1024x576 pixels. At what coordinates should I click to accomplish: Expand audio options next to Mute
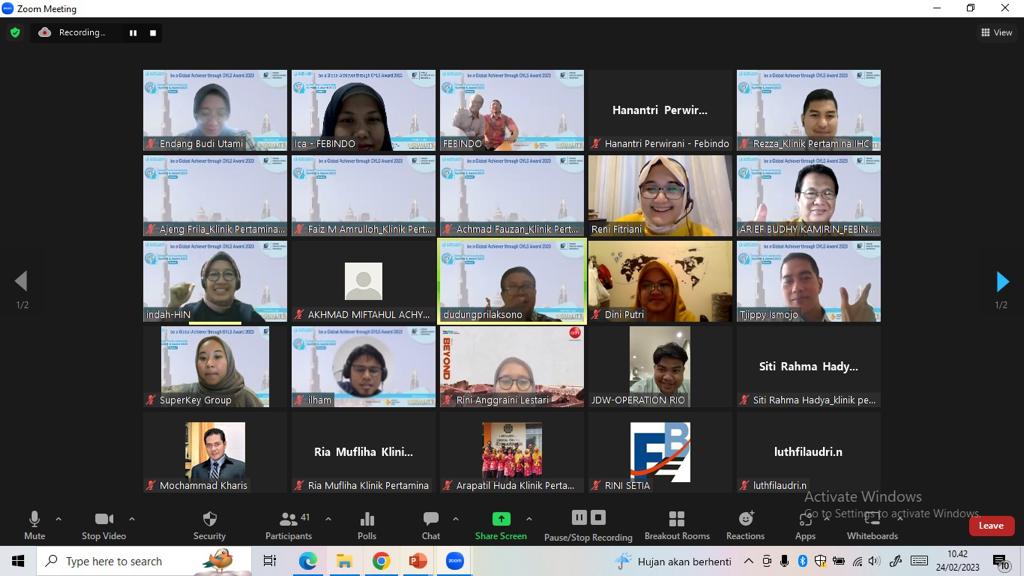(58, 519)
